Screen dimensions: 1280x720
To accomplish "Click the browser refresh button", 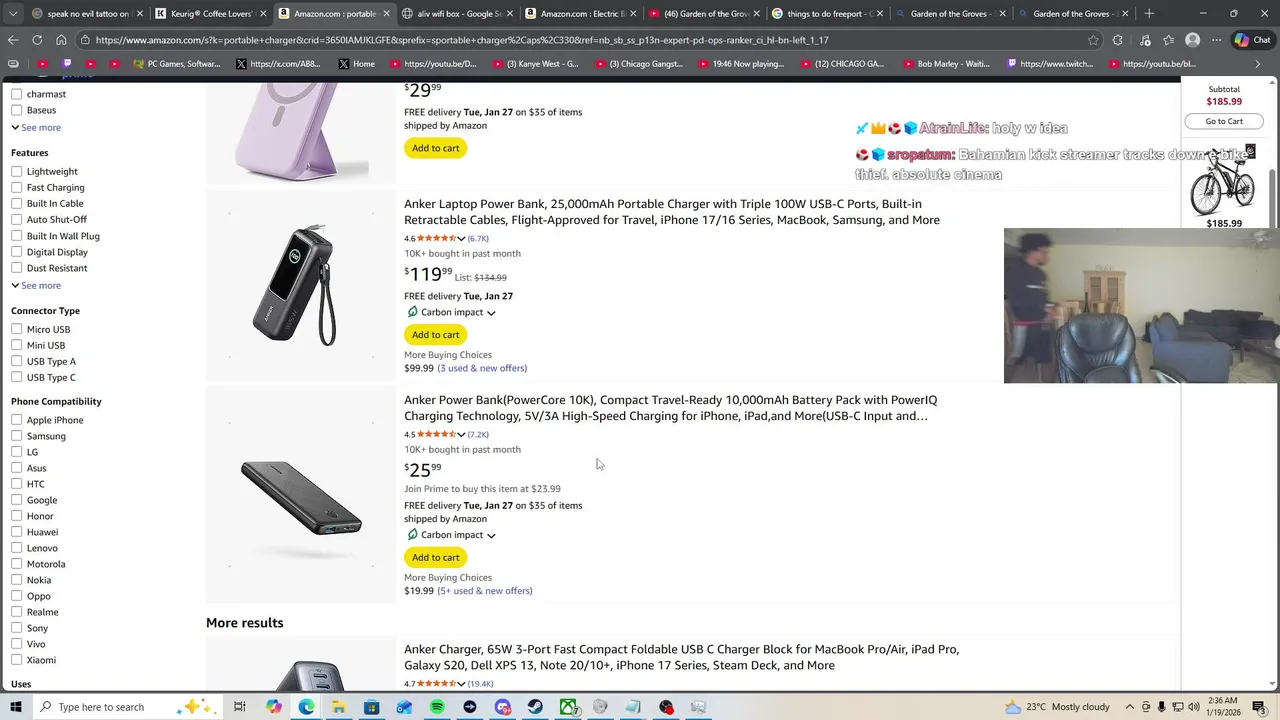I will tap(37, 40).
